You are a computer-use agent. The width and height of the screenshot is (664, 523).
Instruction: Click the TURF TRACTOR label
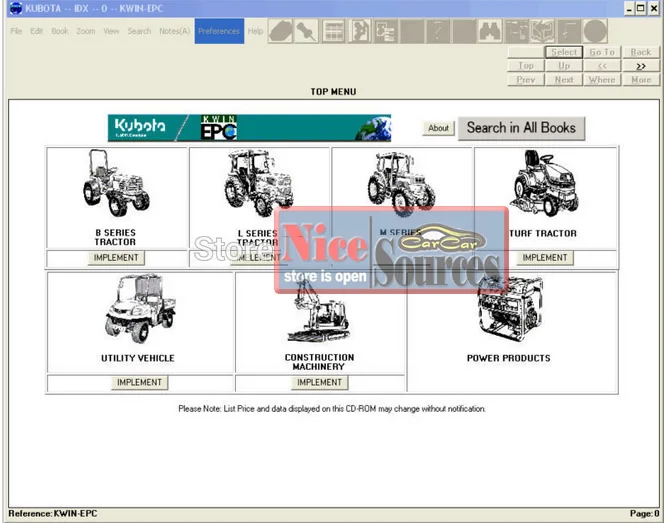[543, 233]
